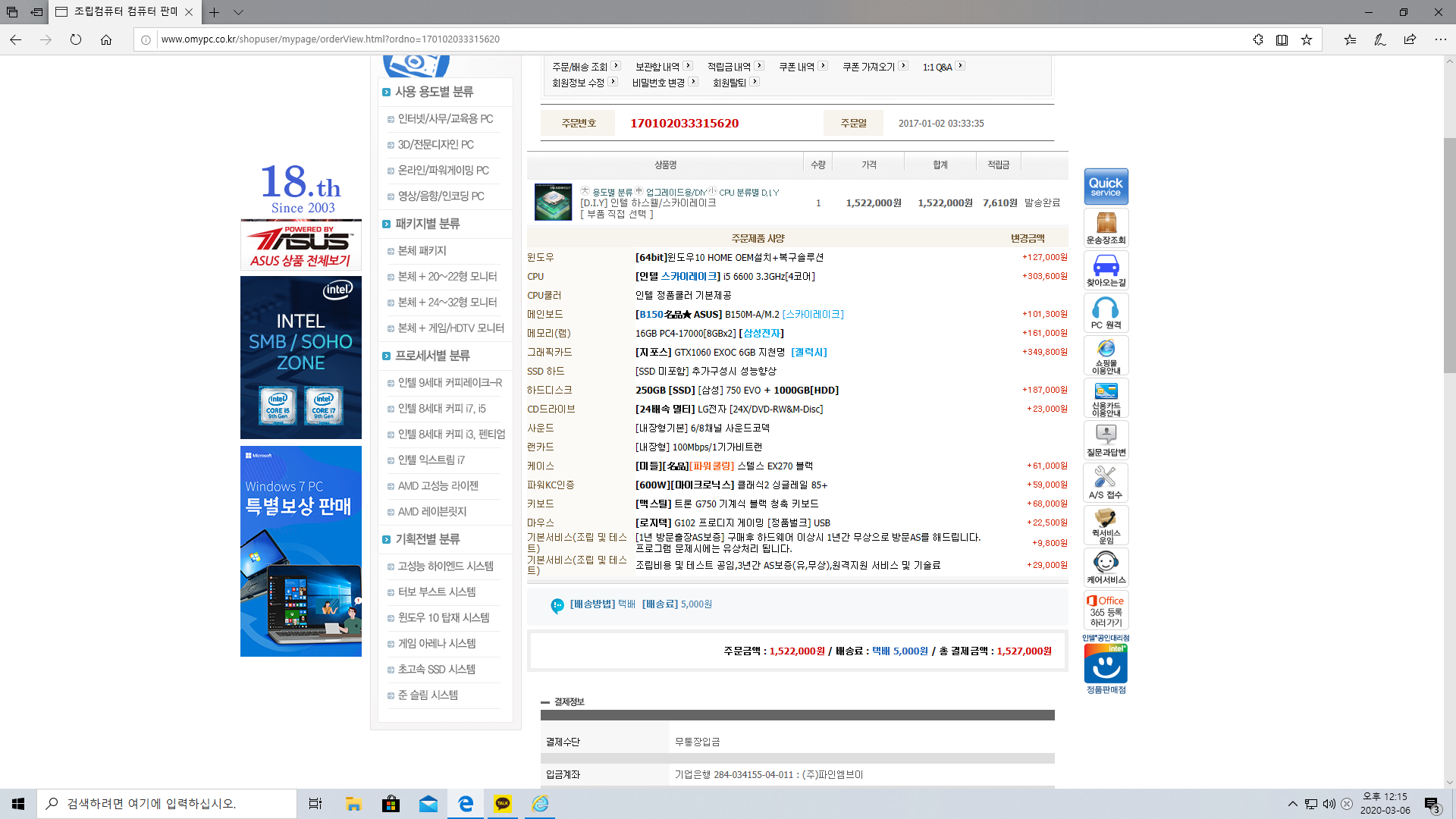
Task: Open Office 365 등록하러가기 icon
Action: coord(1106,610)
